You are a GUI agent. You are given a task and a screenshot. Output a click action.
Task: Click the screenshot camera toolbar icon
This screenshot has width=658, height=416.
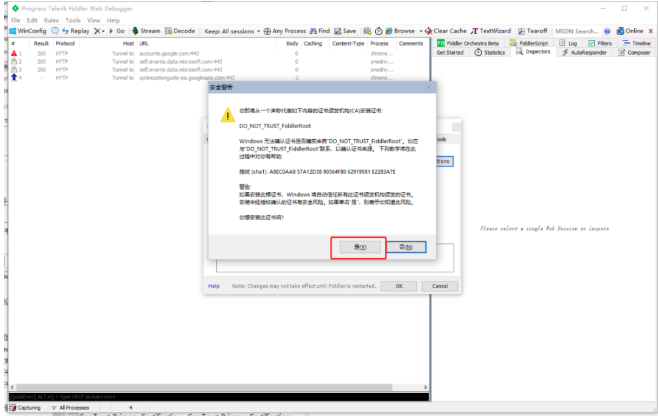coord(367,31)
